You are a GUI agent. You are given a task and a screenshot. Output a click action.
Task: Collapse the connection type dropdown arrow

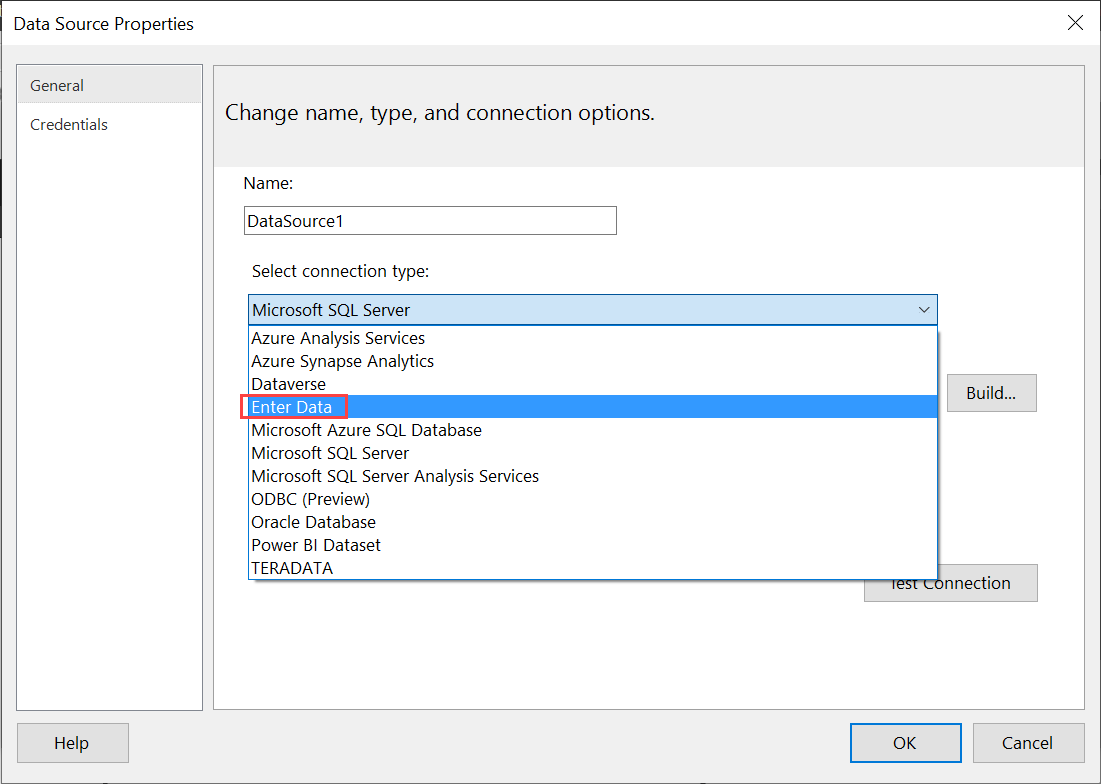coord(923,310)
